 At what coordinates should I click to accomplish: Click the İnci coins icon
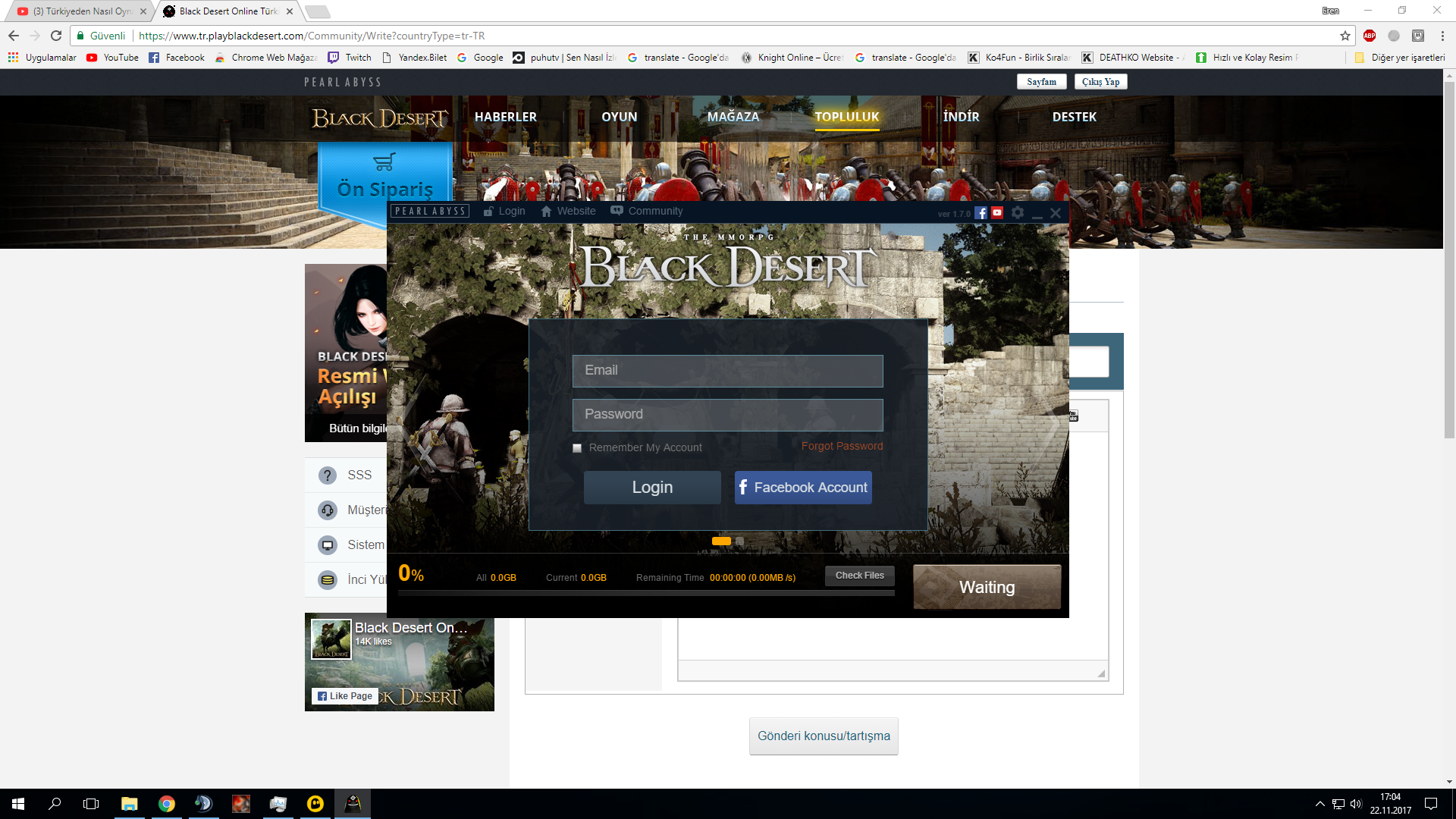[x=328, y=580]
